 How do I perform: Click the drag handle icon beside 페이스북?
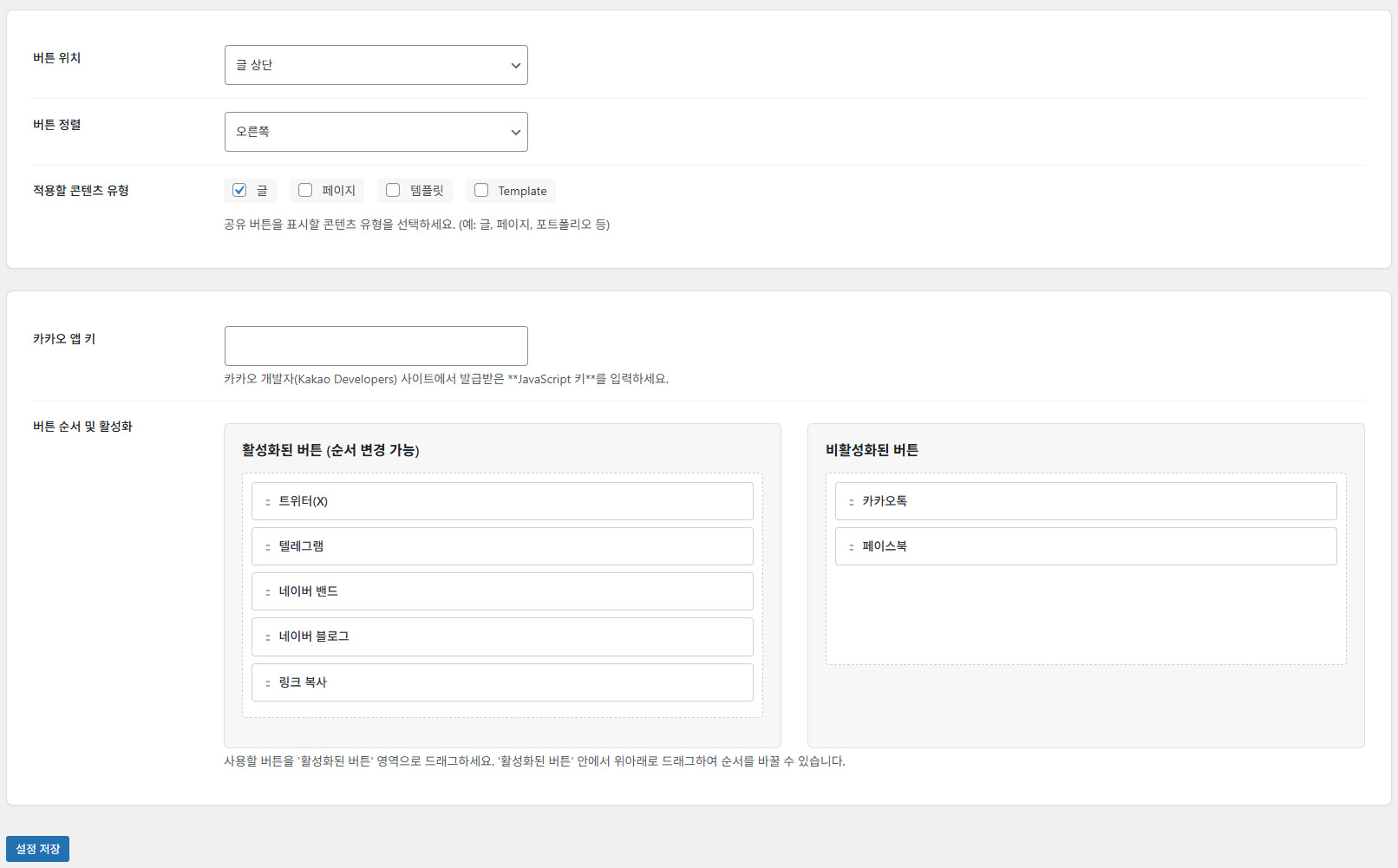pos(852,547)
